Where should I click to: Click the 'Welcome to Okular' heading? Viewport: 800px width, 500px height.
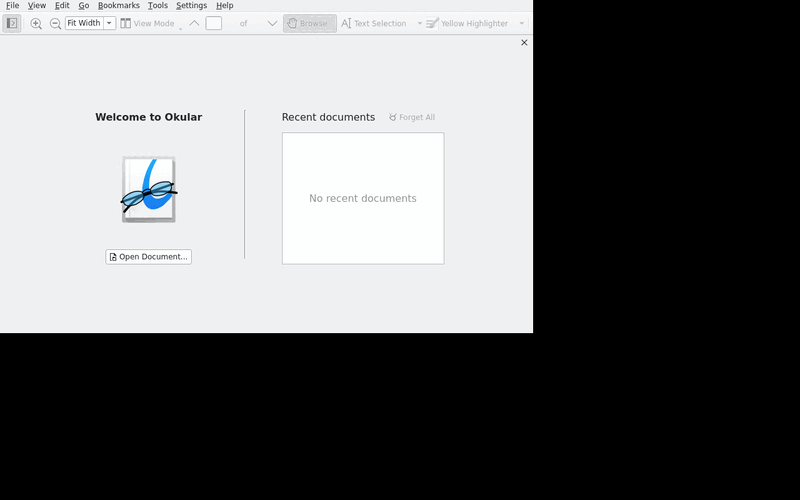pyautogui.click(x=148, y=117)
